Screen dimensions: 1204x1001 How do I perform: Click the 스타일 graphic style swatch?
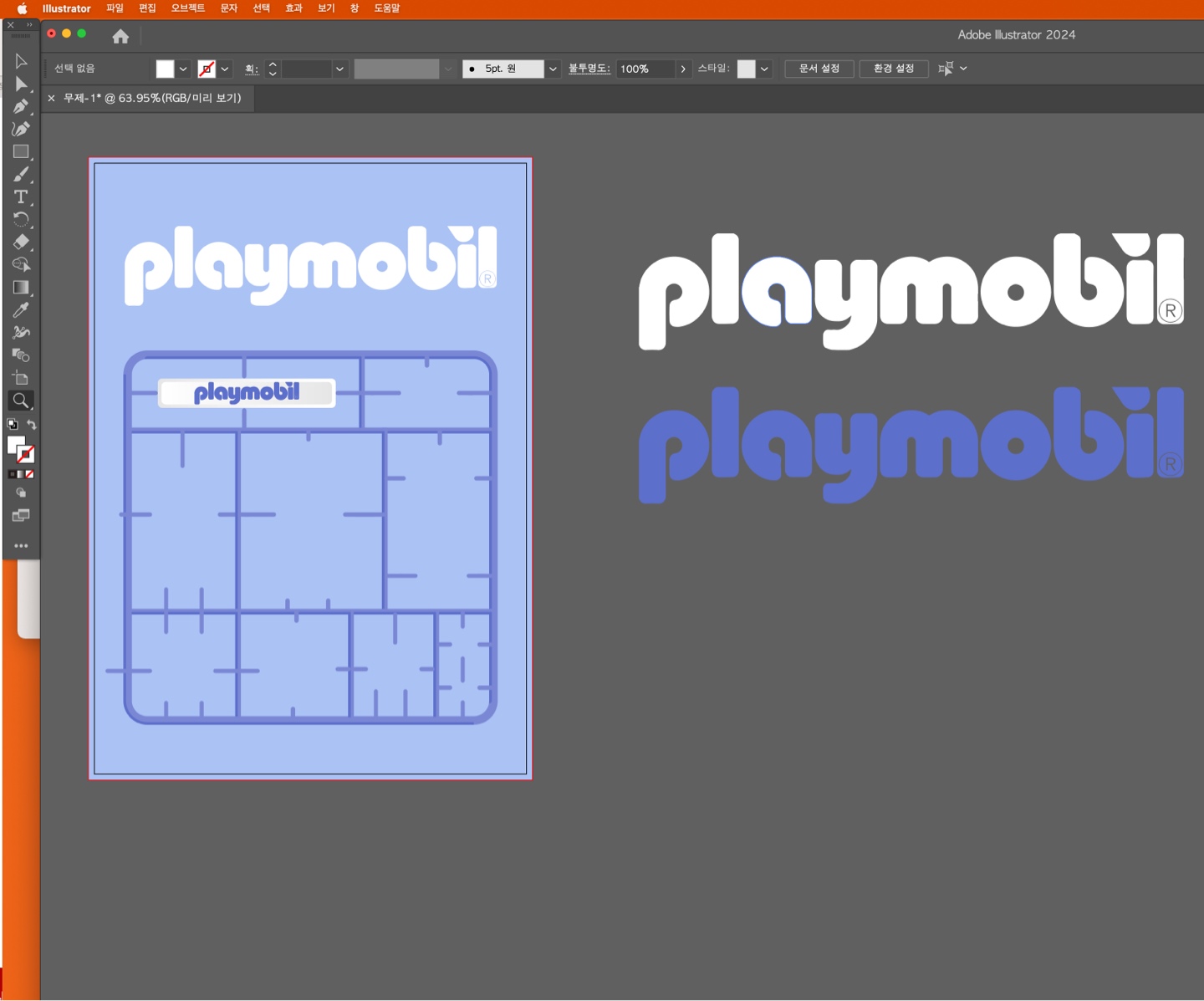tap(746, 69)
